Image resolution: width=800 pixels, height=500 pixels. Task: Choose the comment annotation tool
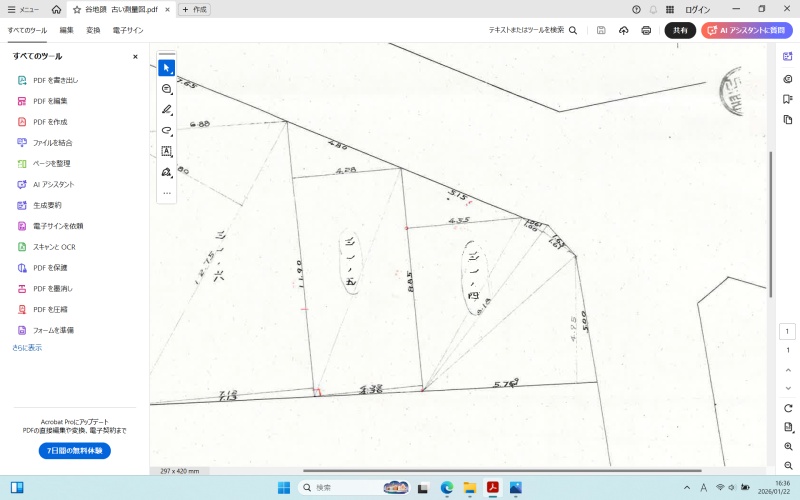(167, 89)
